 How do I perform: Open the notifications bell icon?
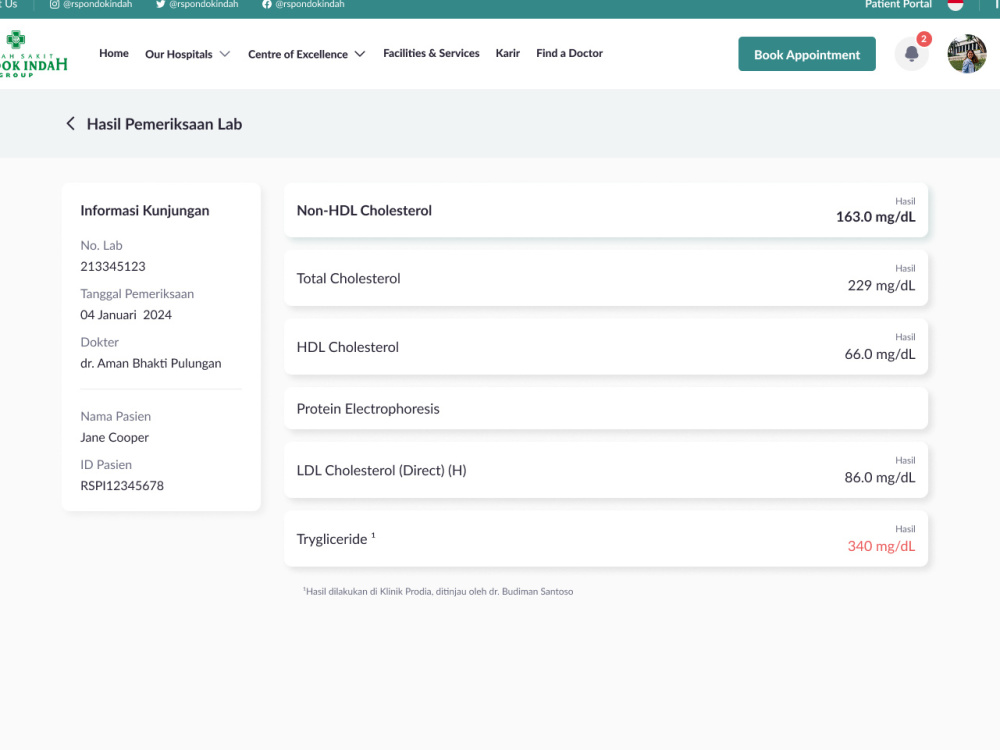(x=911, y=54)
